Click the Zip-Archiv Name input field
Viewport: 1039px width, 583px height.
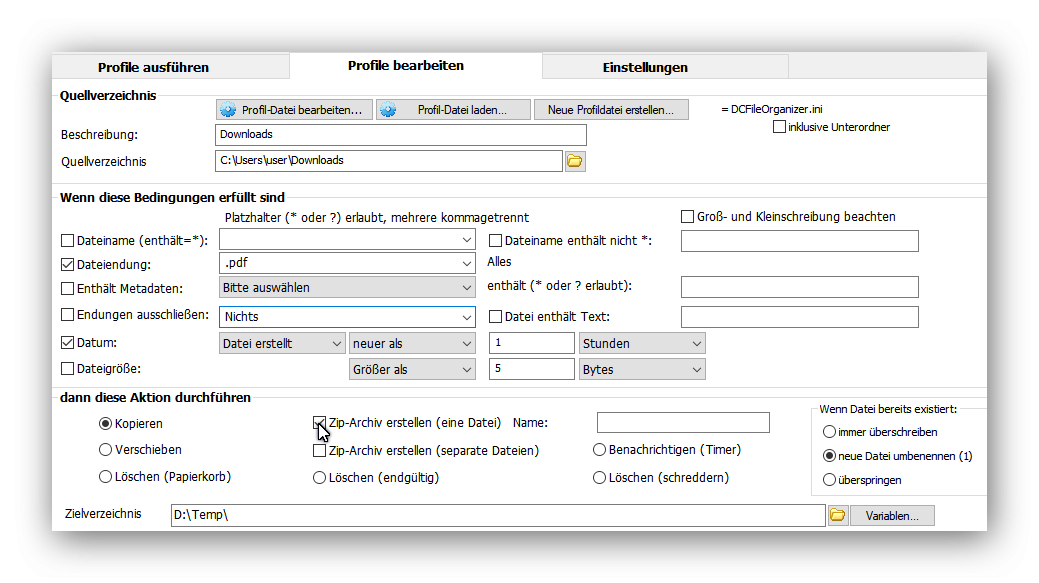click(683, 423)
